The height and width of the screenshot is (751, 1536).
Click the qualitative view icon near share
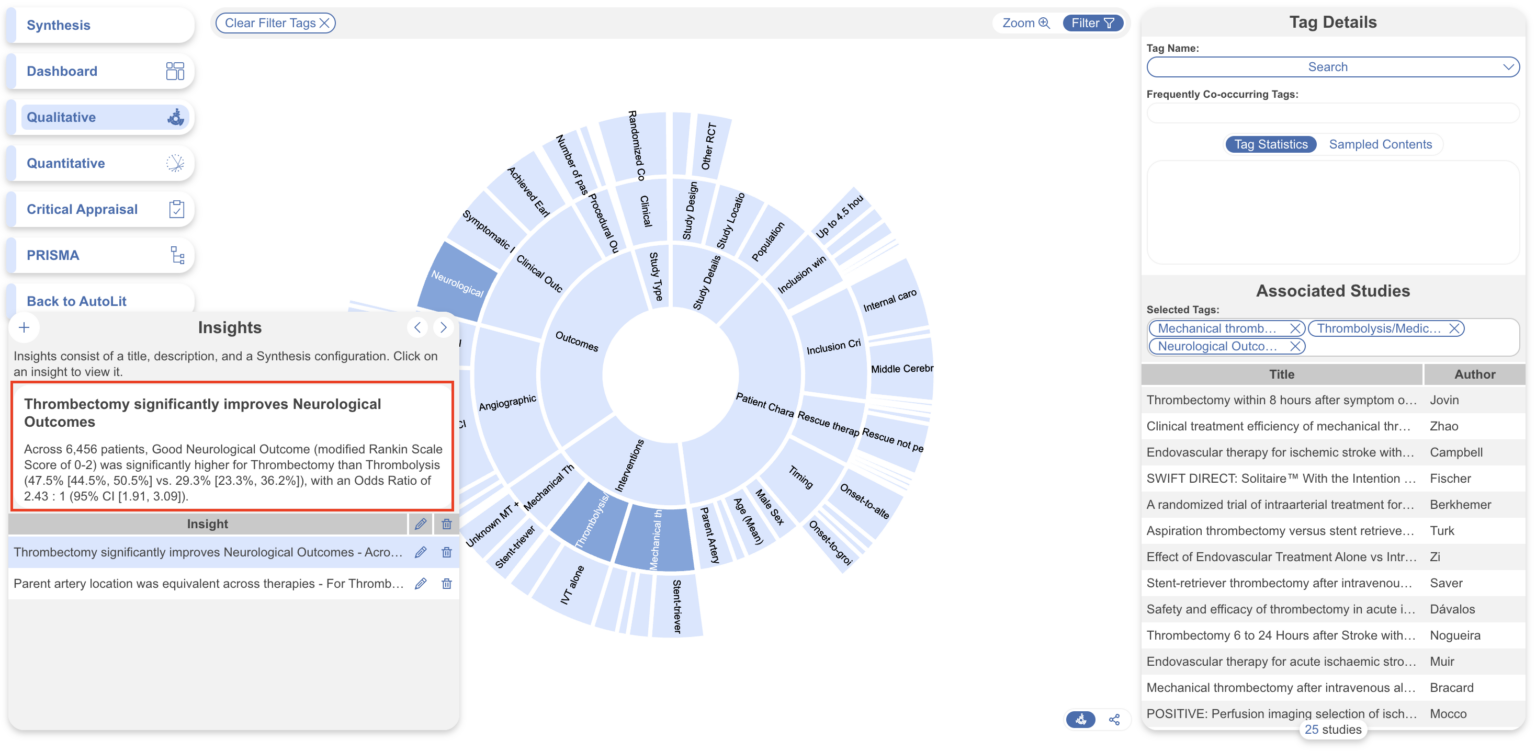click(x=1082, y=719)
